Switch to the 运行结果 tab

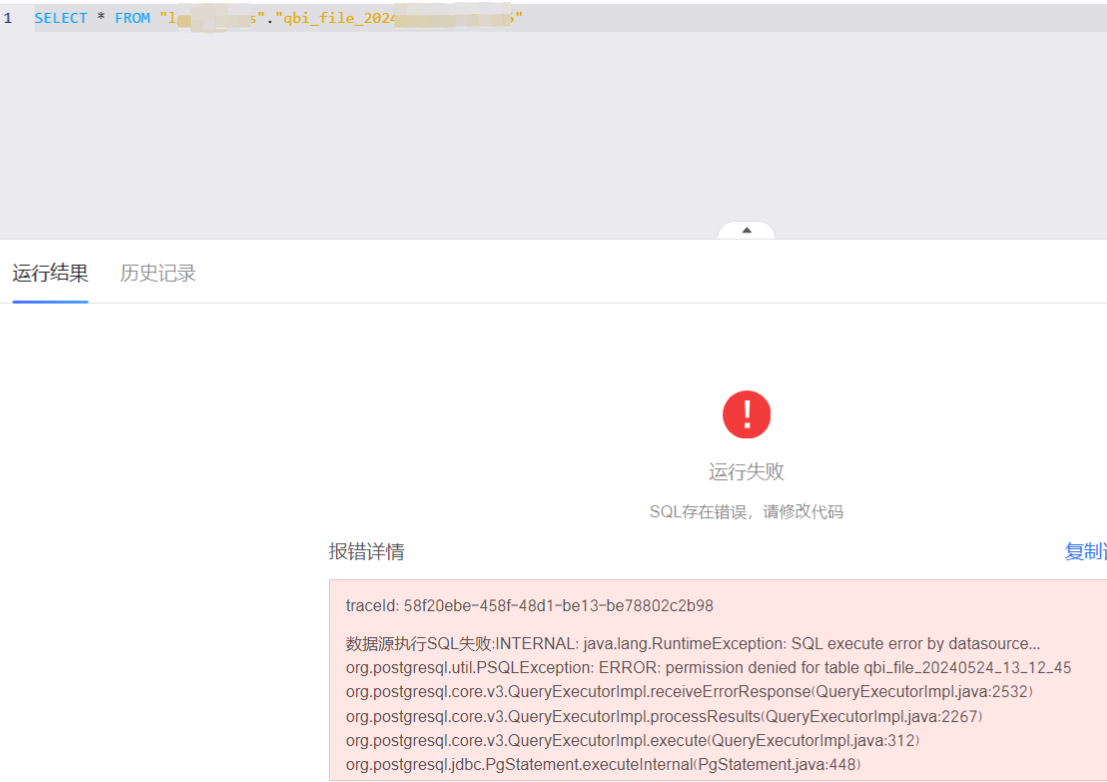click(50, 273)
